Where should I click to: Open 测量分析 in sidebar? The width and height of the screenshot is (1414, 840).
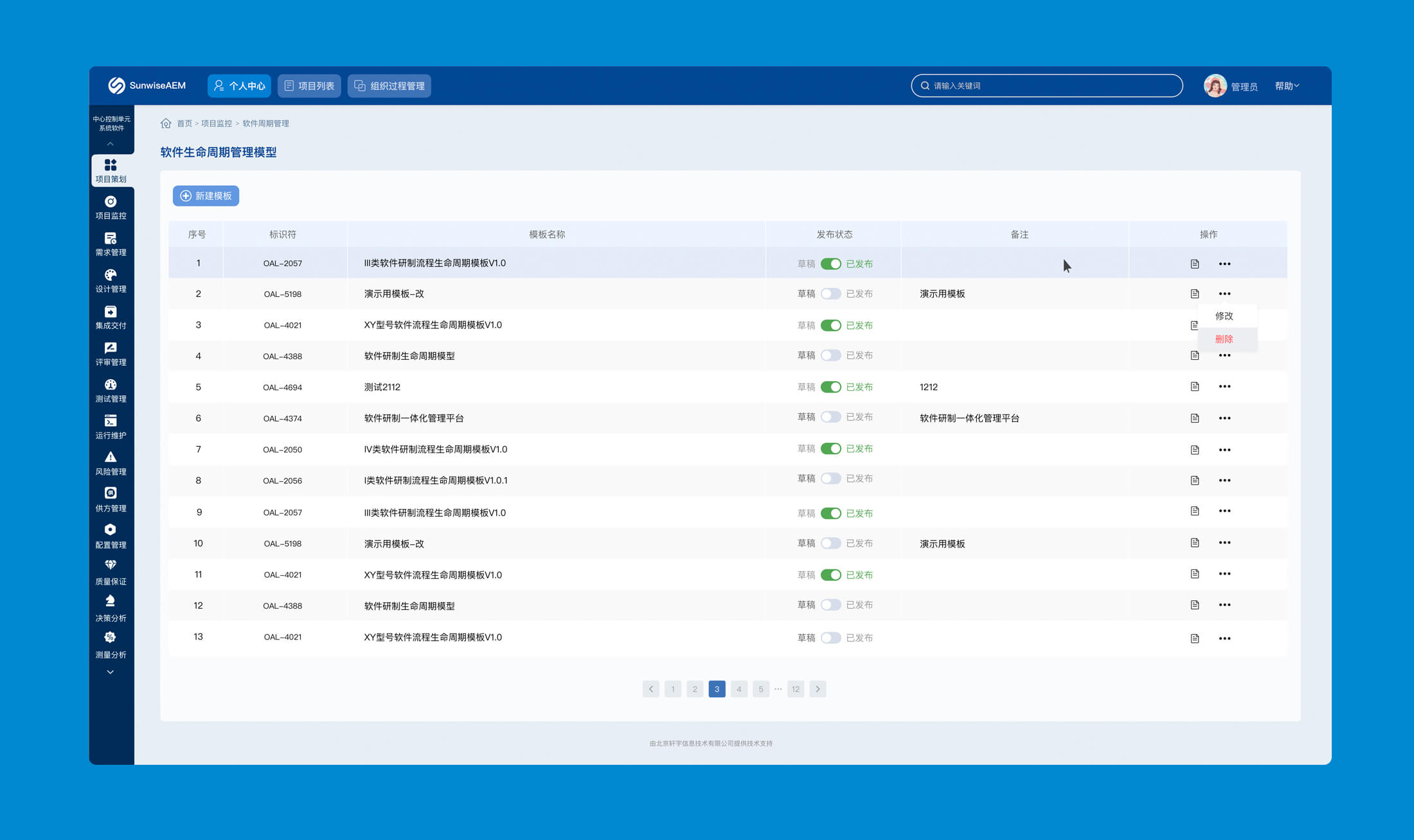pyautogui.click(x=111, y=646)
